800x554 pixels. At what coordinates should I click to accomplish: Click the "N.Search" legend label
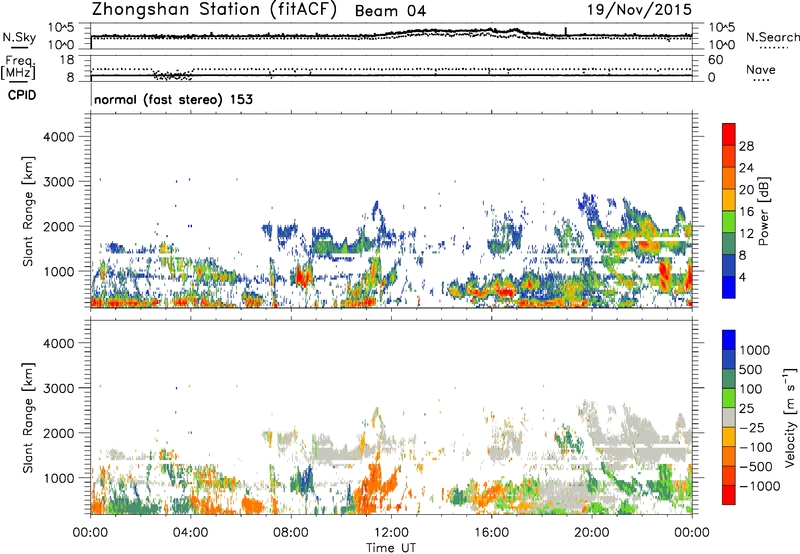point(772,37)
